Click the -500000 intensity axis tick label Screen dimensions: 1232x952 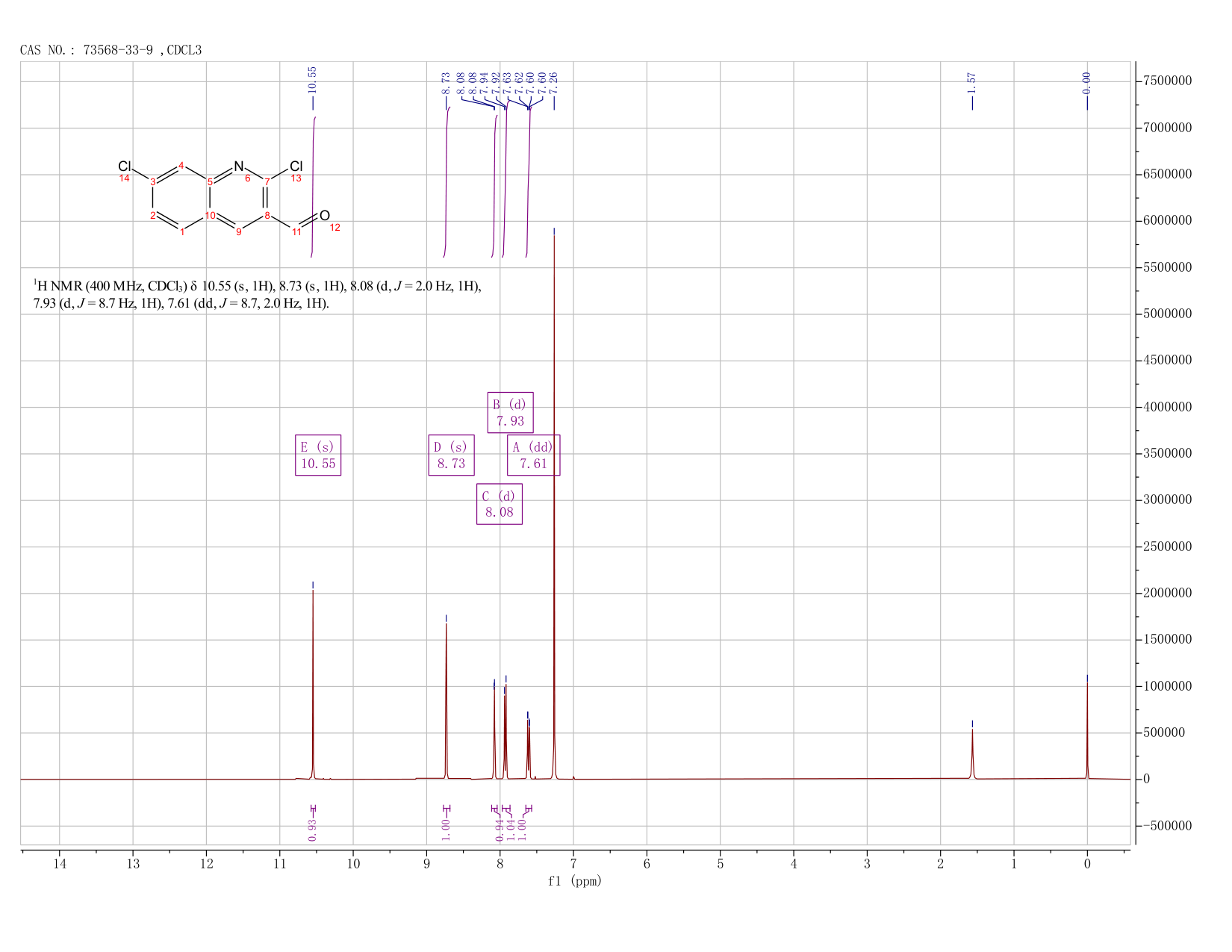pyautogui.click(x=1167, y=826)
